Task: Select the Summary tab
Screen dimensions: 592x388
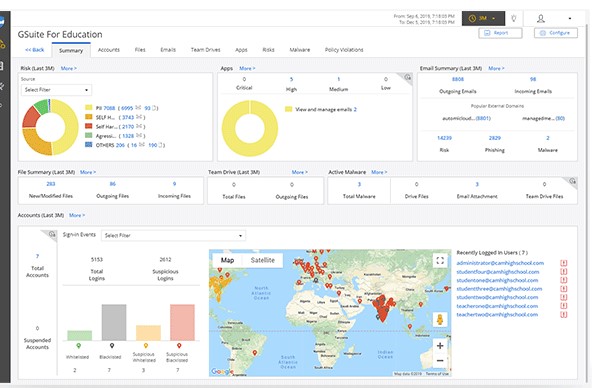Action: tap(71, 50)
